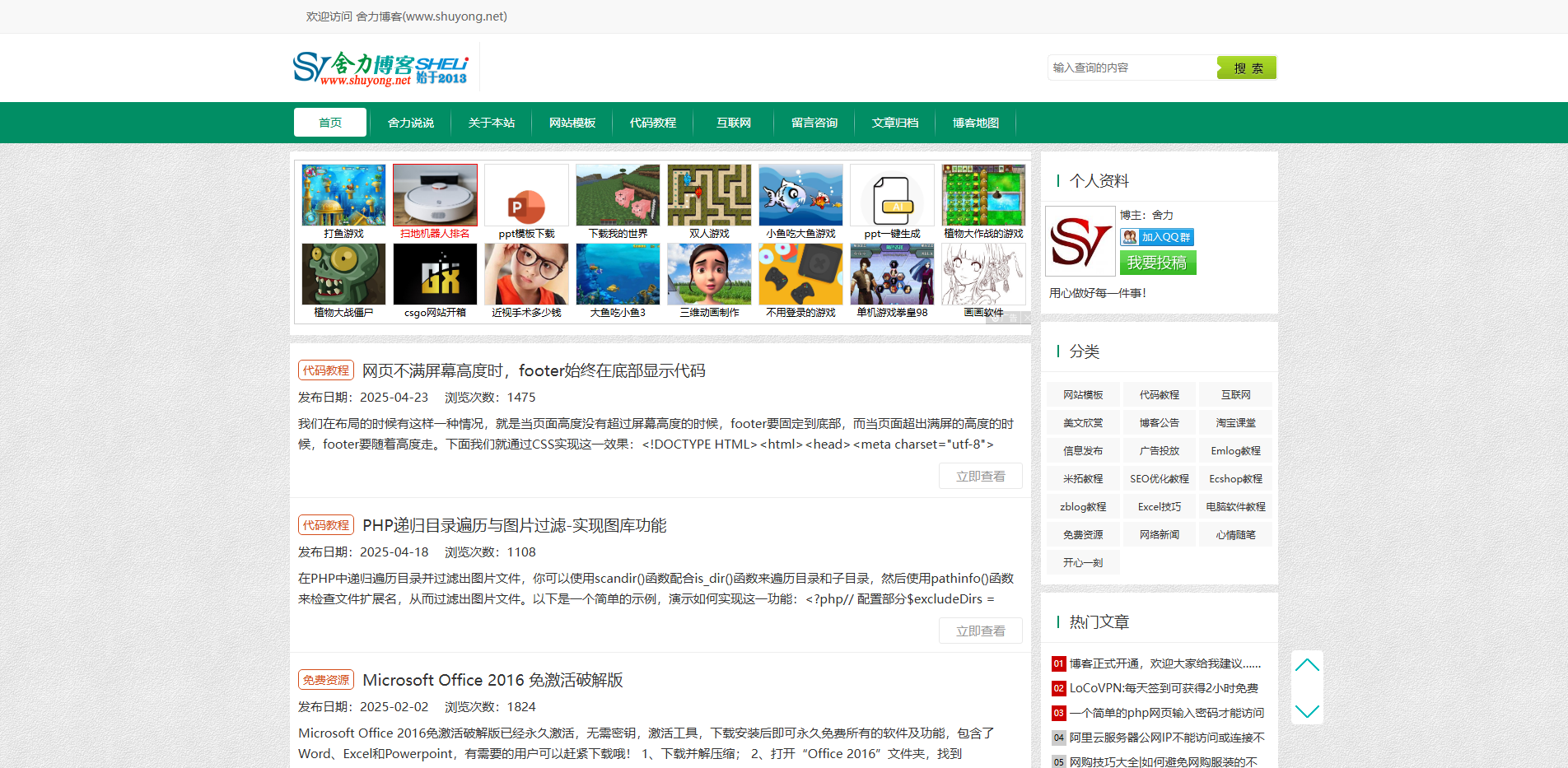Select the 互联网 category in sidebar

point(1234,394)
